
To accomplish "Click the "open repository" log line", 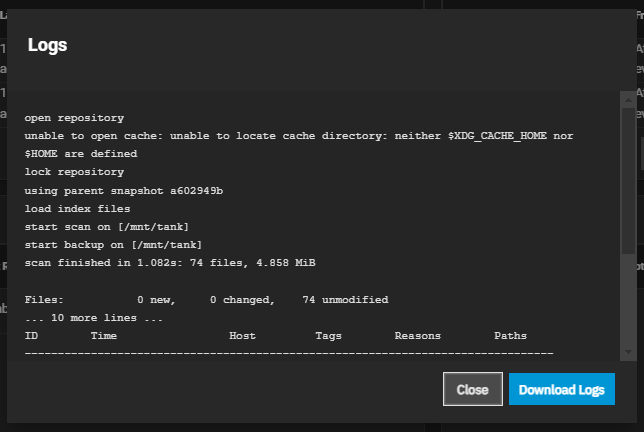I will pyautogui.click(x=74, y=118).
